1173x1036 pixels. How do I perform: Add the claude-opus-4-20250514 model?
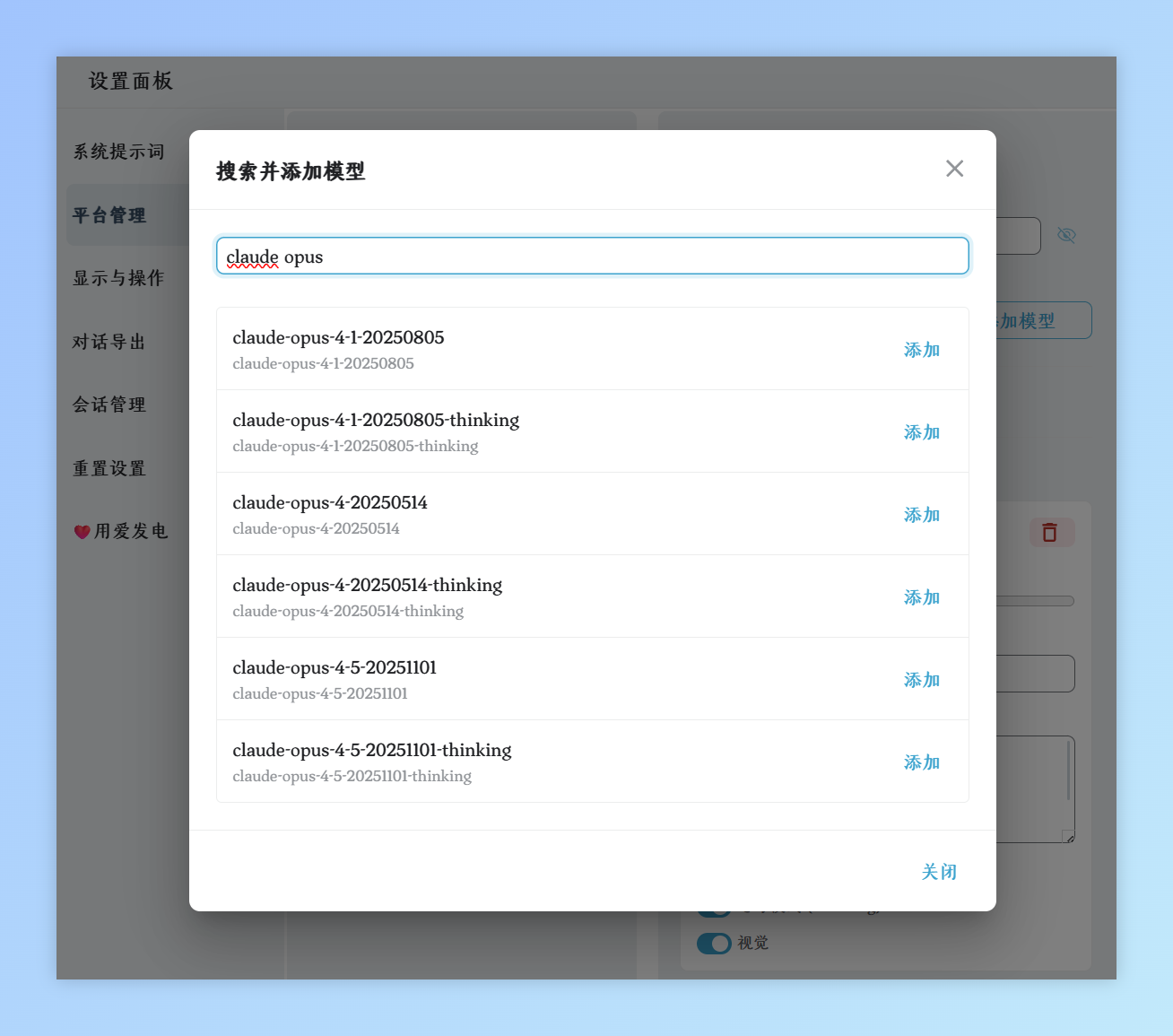(921, 515)
